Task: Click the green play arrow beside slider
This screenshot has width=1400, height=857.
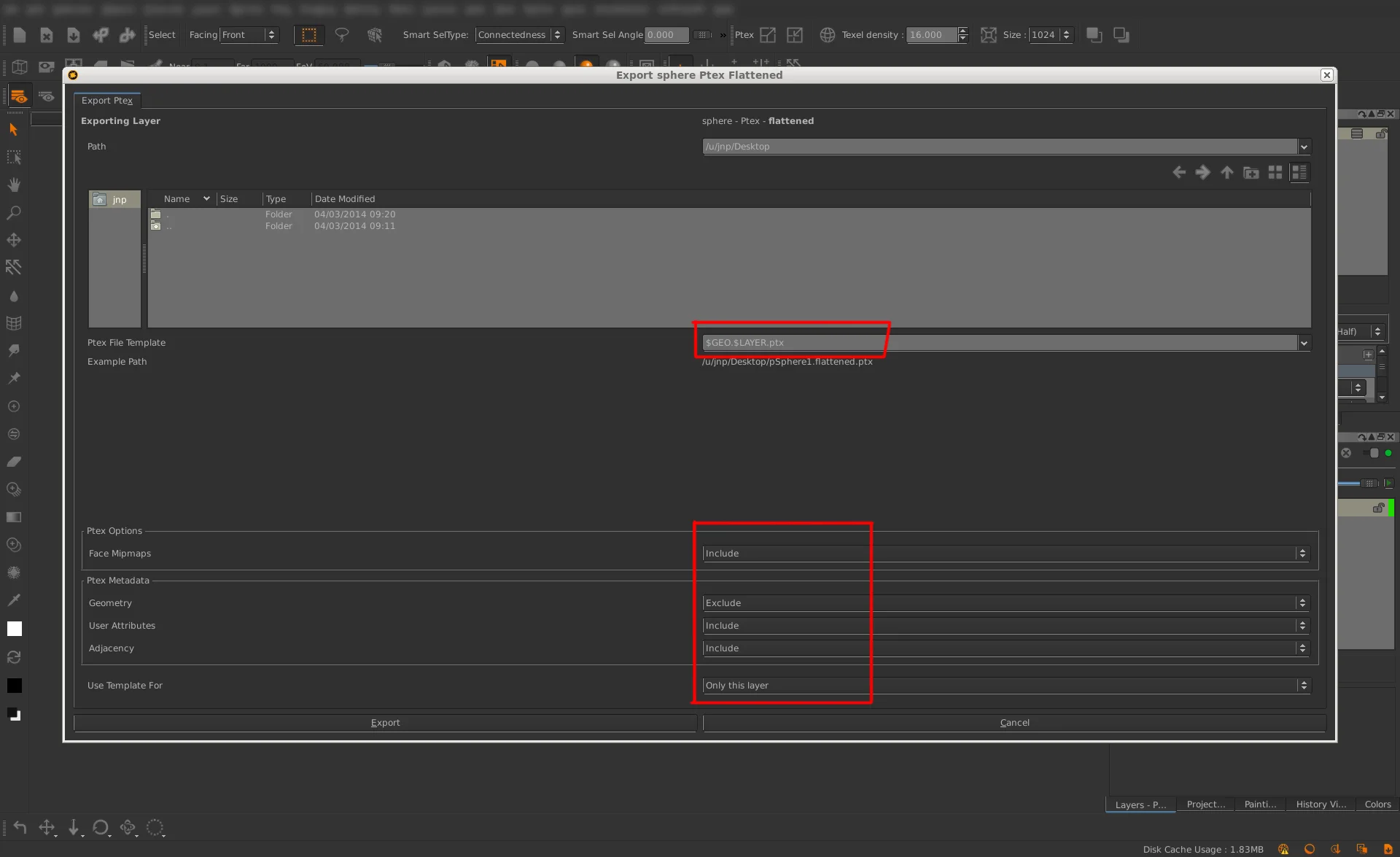Action: 1388,483
